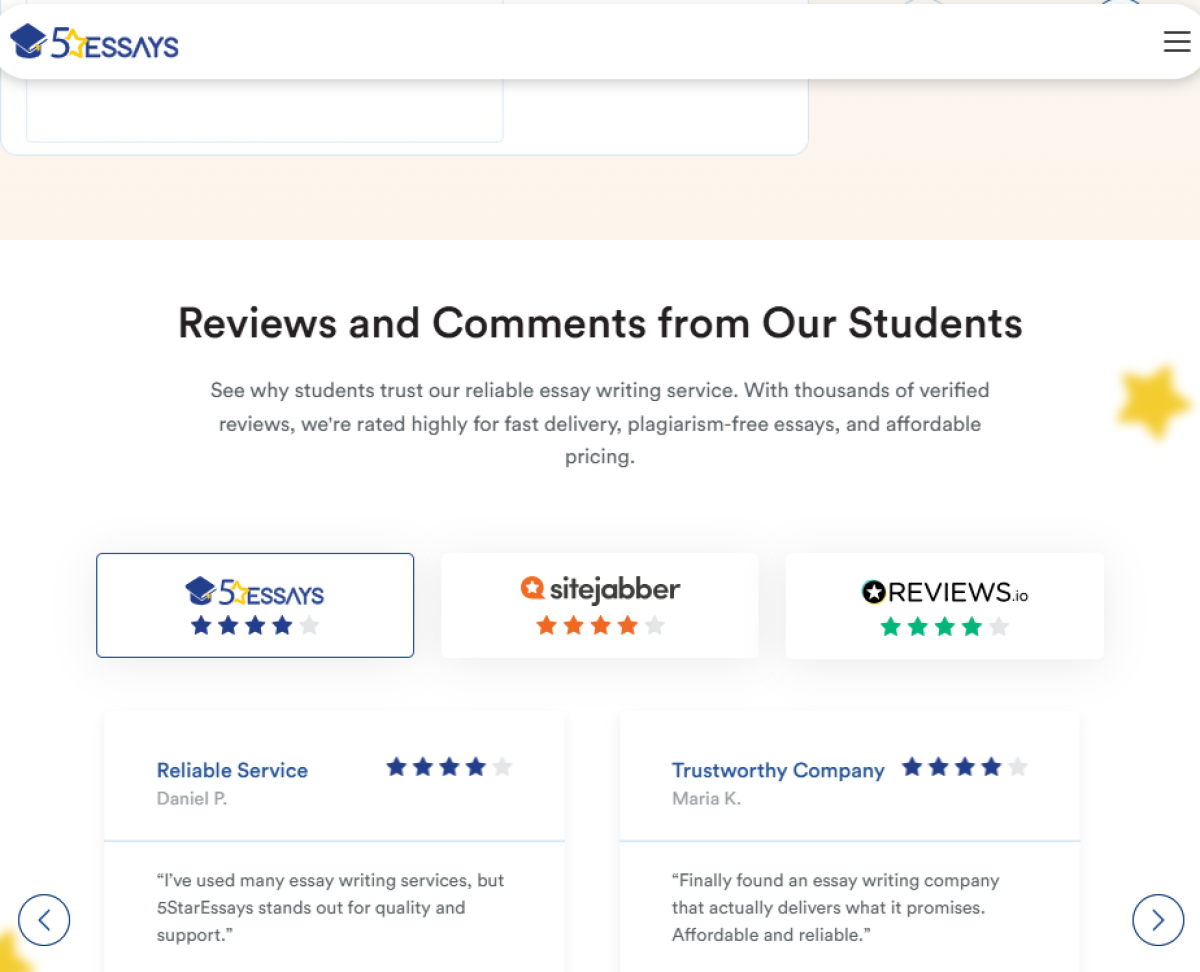Viewport: 1200px width, 972px height.
Task: Switch to the REVIEWS.io tab
Action: pos(944,605)
